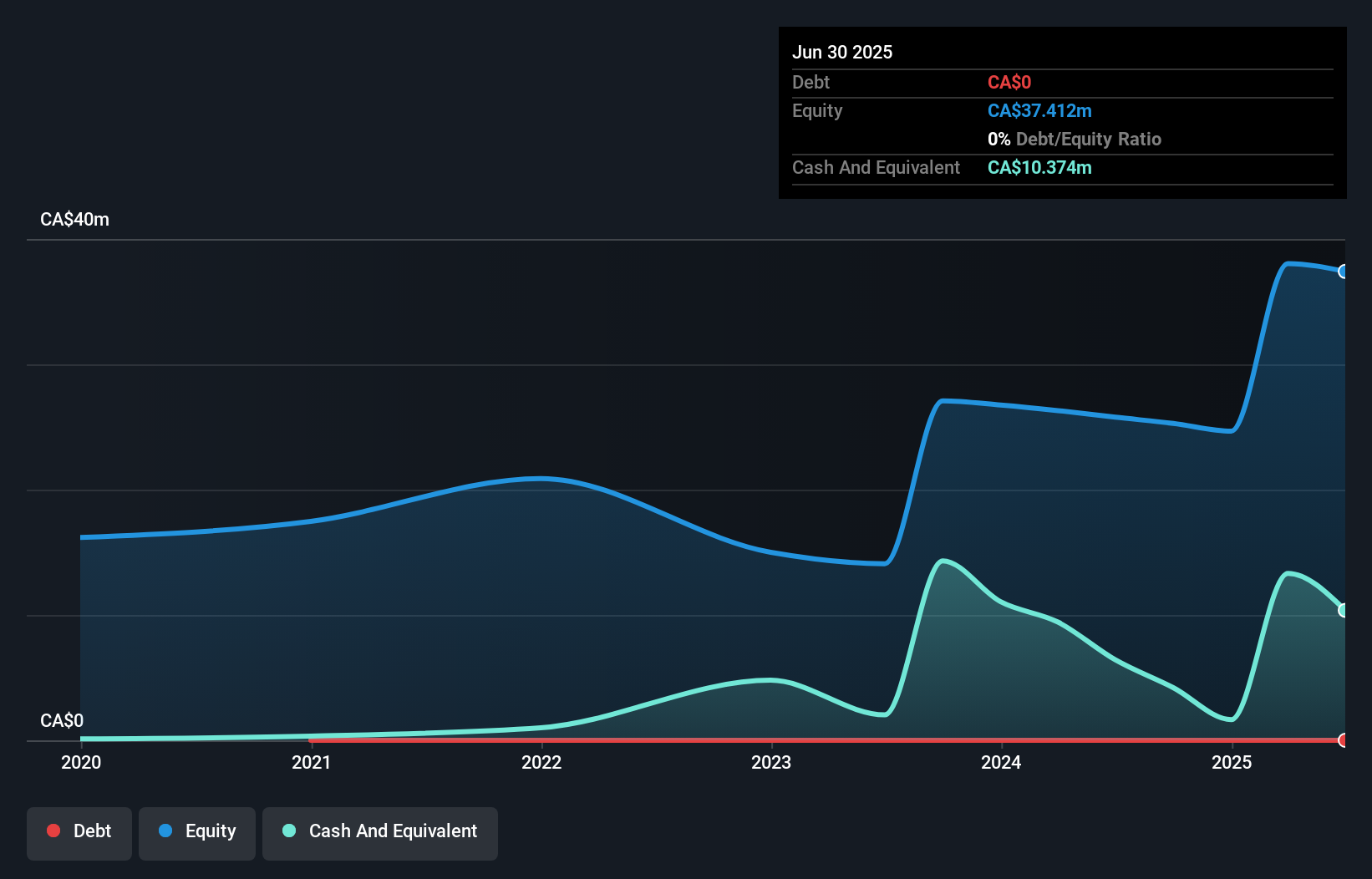Open the Debt row in the tooltip
The width and height of the screenshot is (1372, 879).
pos(810,82)
